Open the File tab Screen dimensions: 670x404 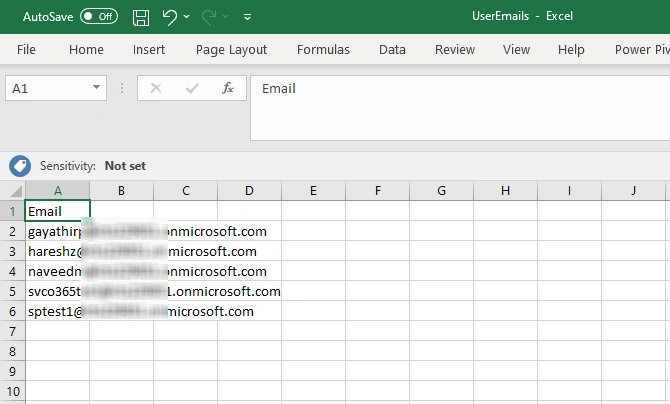(26, 50)
